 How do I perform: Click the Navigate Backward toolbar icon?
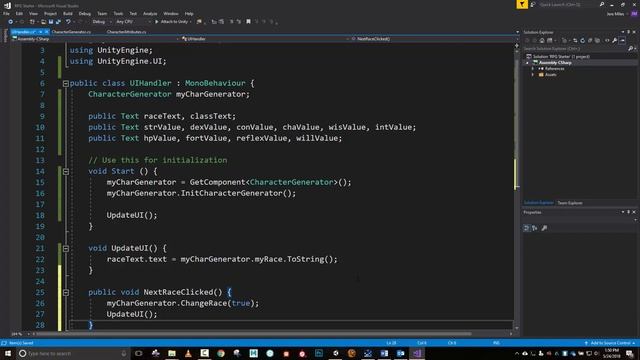click(11, 22)
